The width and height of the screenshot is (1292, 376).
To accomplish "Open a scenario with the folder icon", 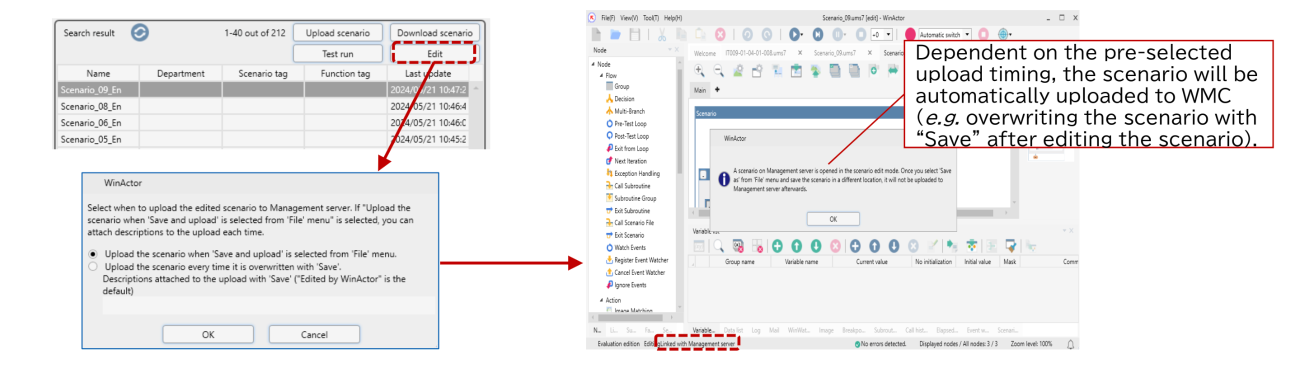I will (x=615, y=34).
